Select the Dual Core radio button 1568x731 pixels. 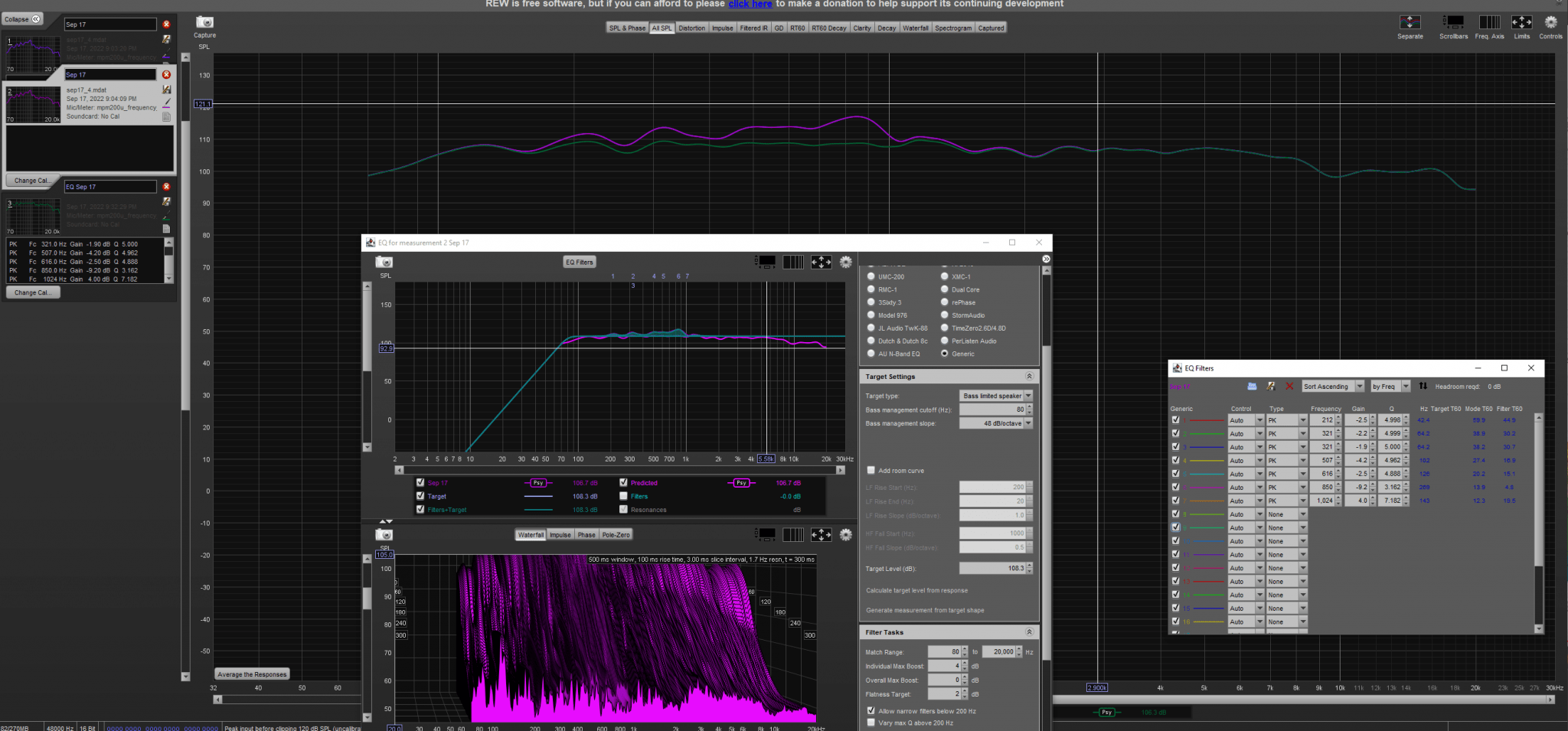pos(945,289)
